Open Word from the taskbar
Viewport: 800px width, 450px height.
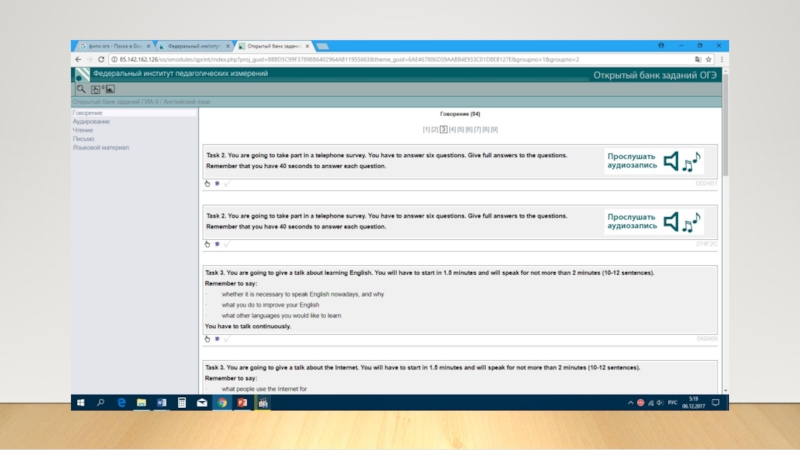(x=162, y=403)
